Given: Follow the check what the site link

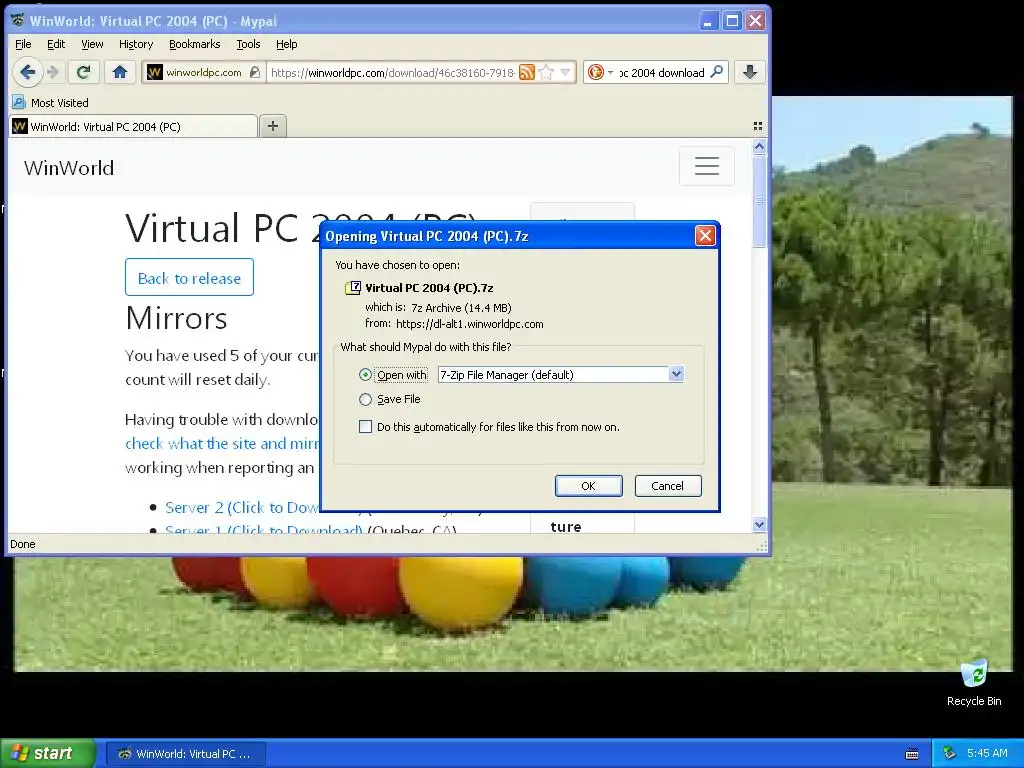Looking at the screenshot, I should pyautogui.click(x=222, y=443).
